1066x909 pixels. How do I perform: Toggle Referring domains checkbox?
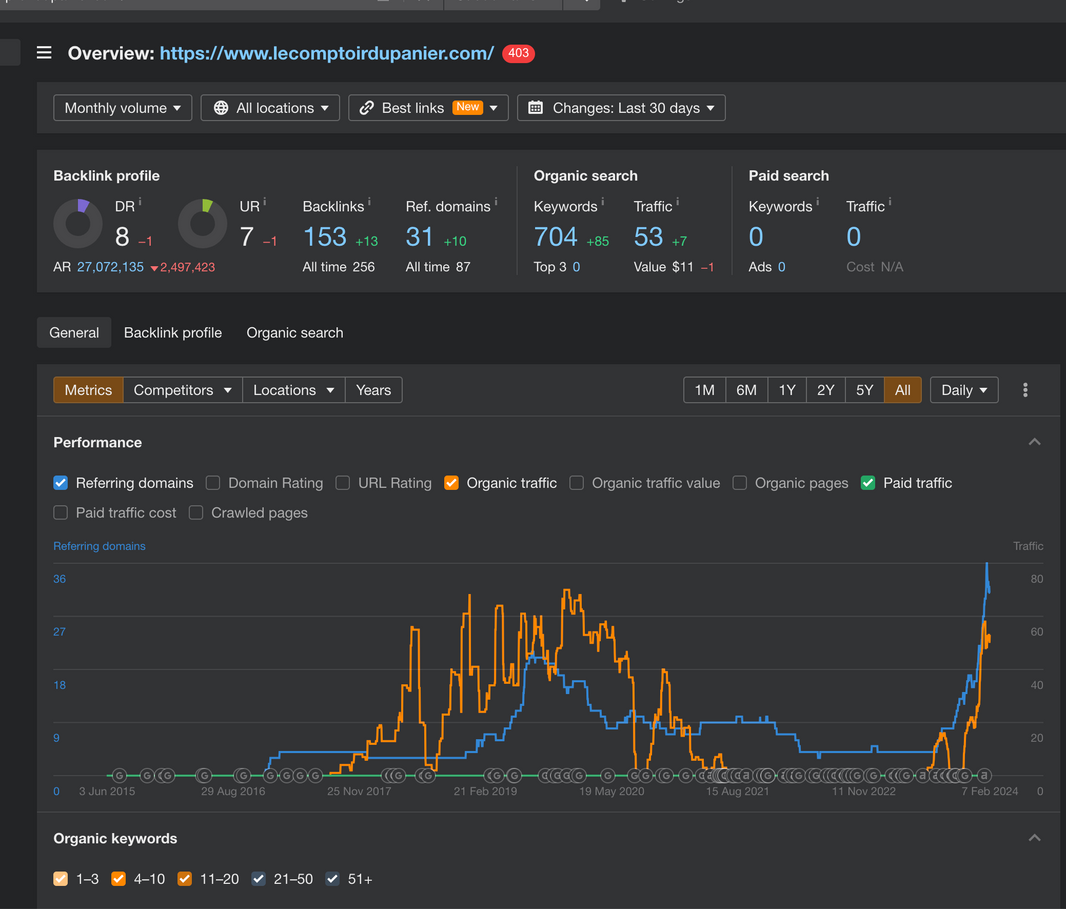point(61,483)
